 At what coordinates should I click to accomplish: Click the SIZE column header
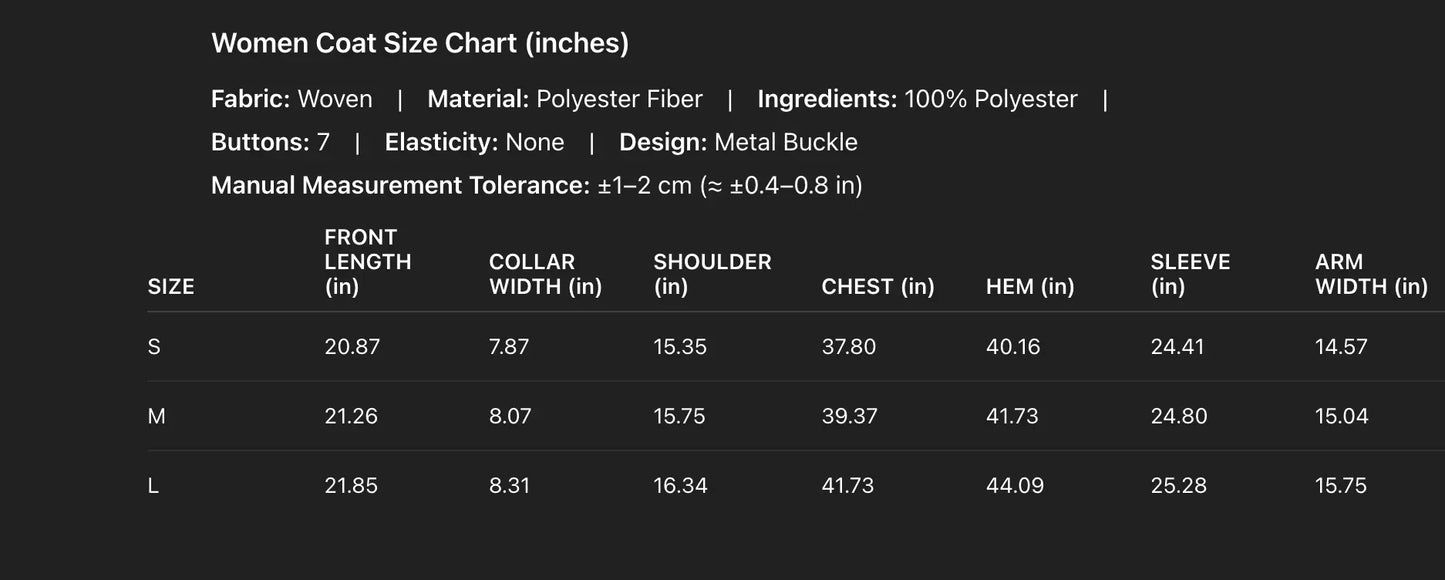point(171,287)
